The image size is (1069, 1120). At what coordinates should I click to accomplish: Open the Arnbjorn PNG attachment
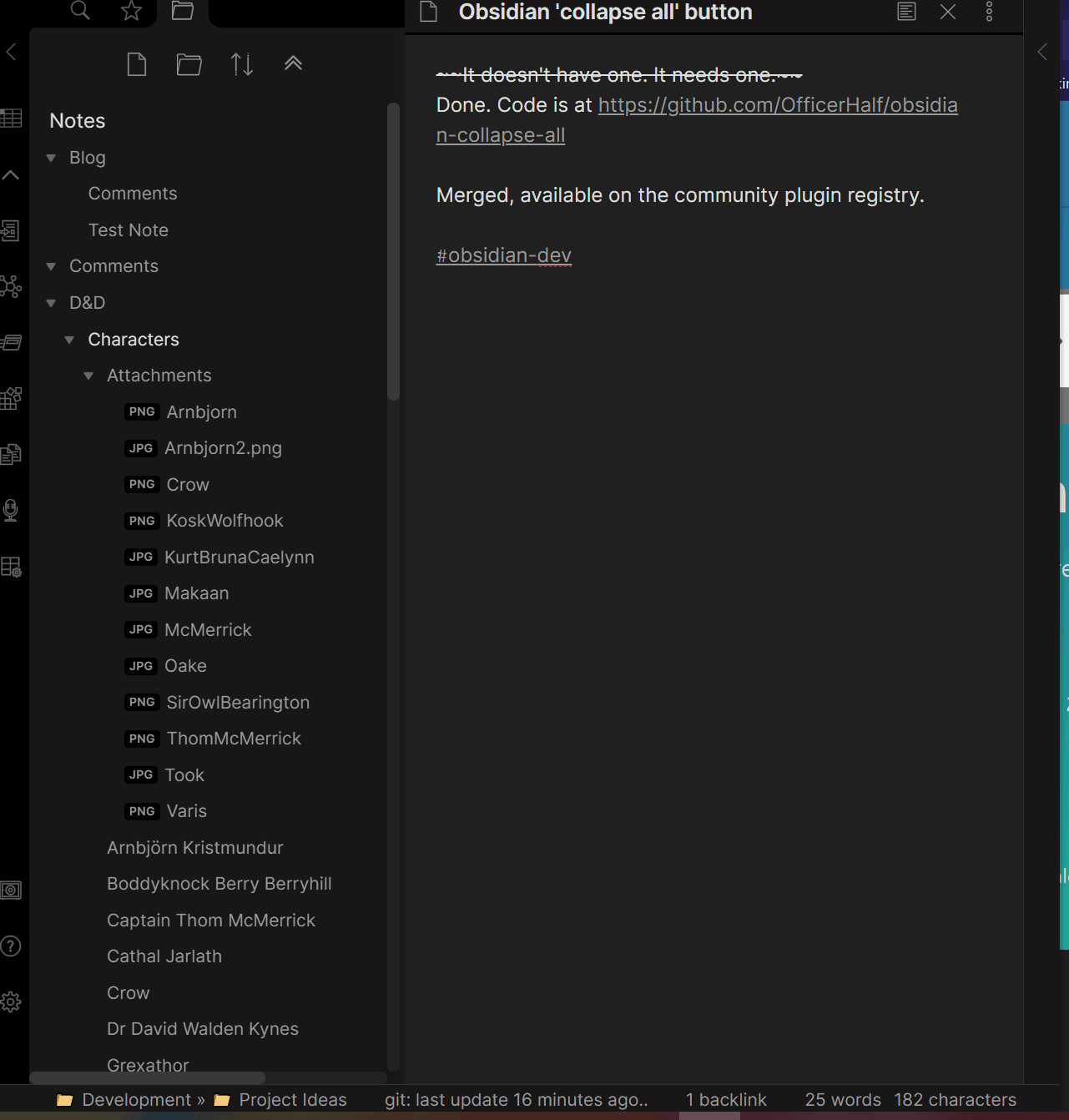point(202,412)
